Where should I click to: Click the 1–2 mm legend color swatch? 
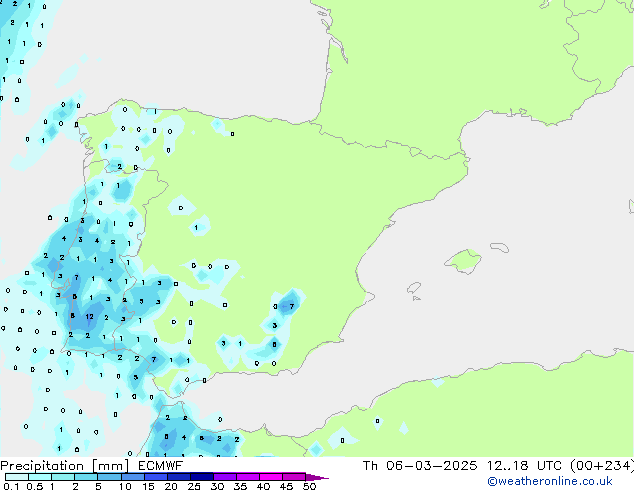(x=63, y=477)
